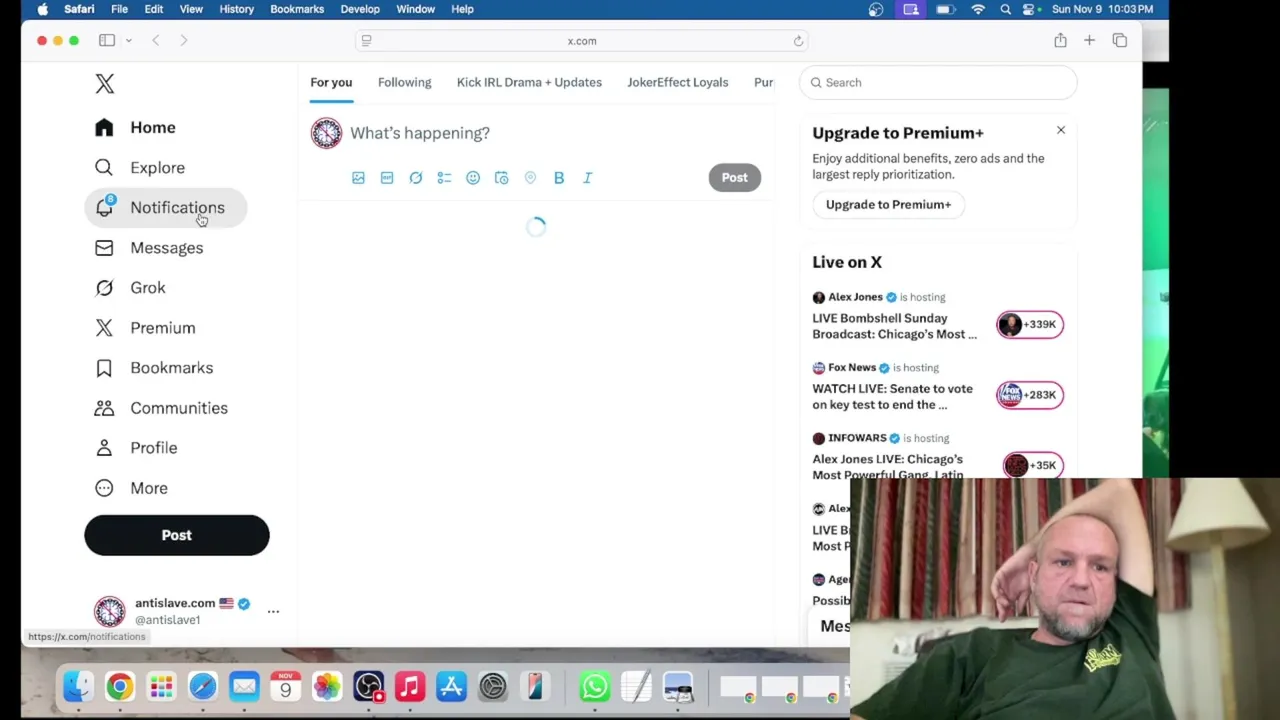1280x720 pixels.
Task: Launch Google Chrome from the Dock
Action: tap(119, 687)
